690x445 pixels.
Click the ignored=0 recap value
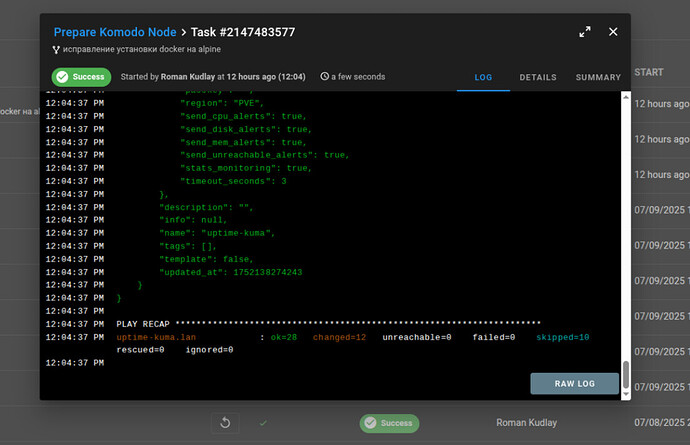pyautogui.click(x=209, y=350)
